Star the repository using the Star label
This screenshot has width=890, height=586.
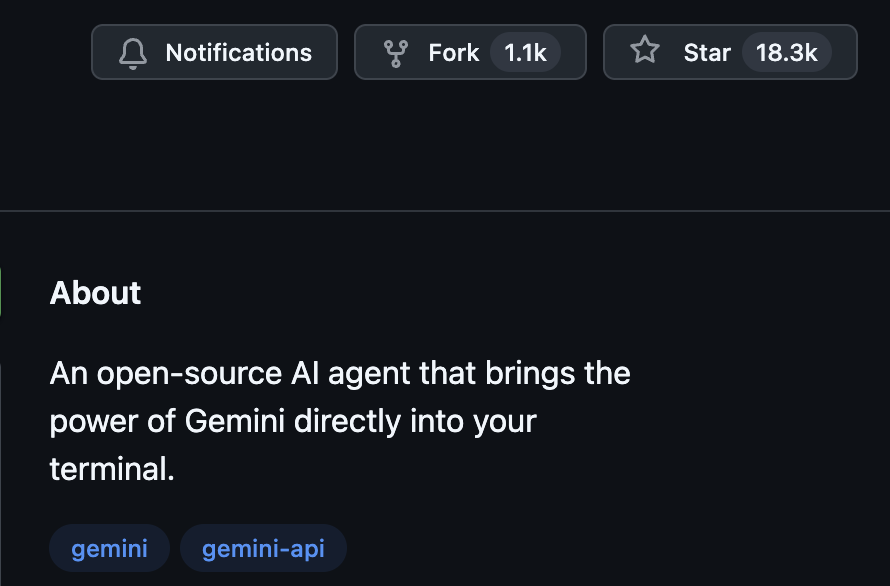click(707, 53)
